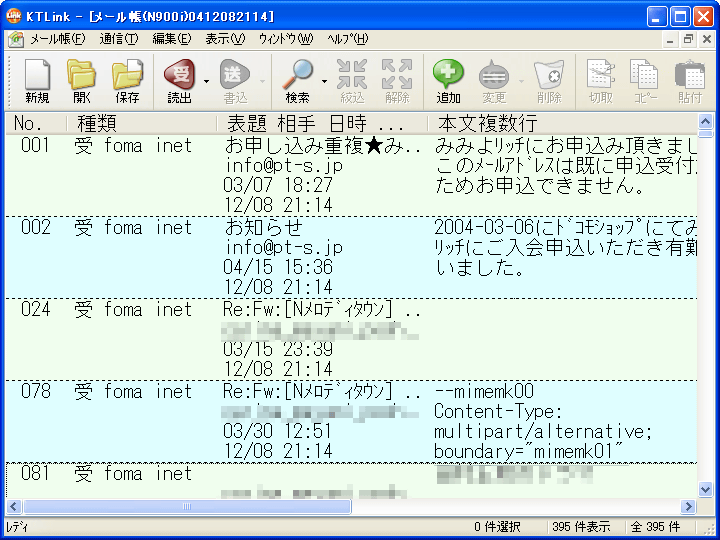Expand the 書込 dropdown arrow
Screen dimensions: 720x540
[x=262, y=82]
